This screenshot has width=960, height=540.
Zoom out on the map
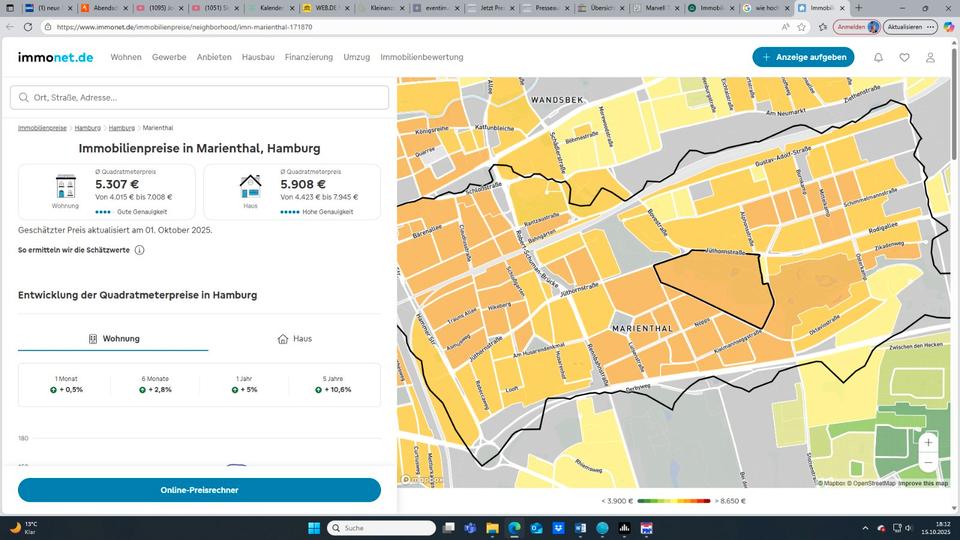[x=928, y=462]
